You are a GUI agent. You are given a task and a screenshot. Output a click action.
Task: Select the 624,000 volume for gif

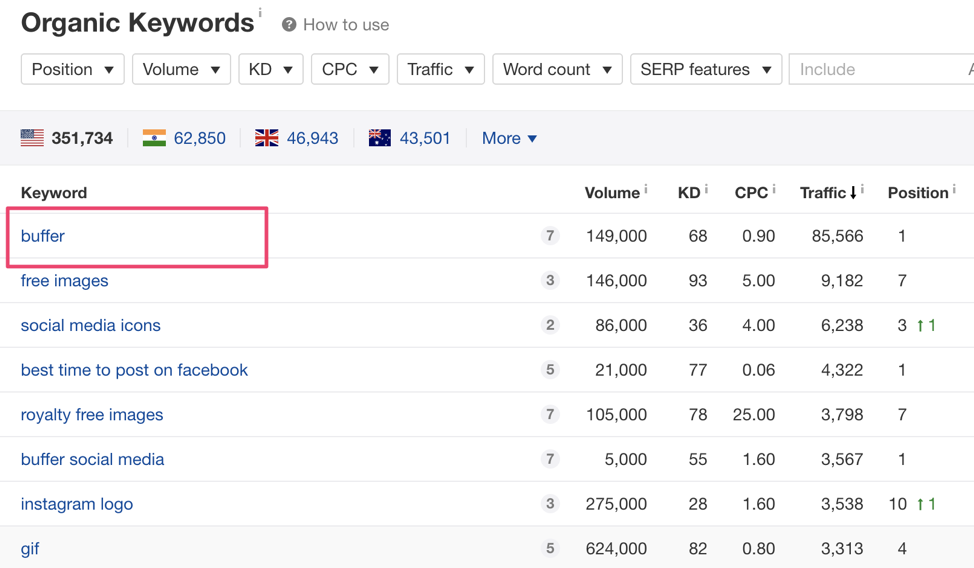[616, 549]
